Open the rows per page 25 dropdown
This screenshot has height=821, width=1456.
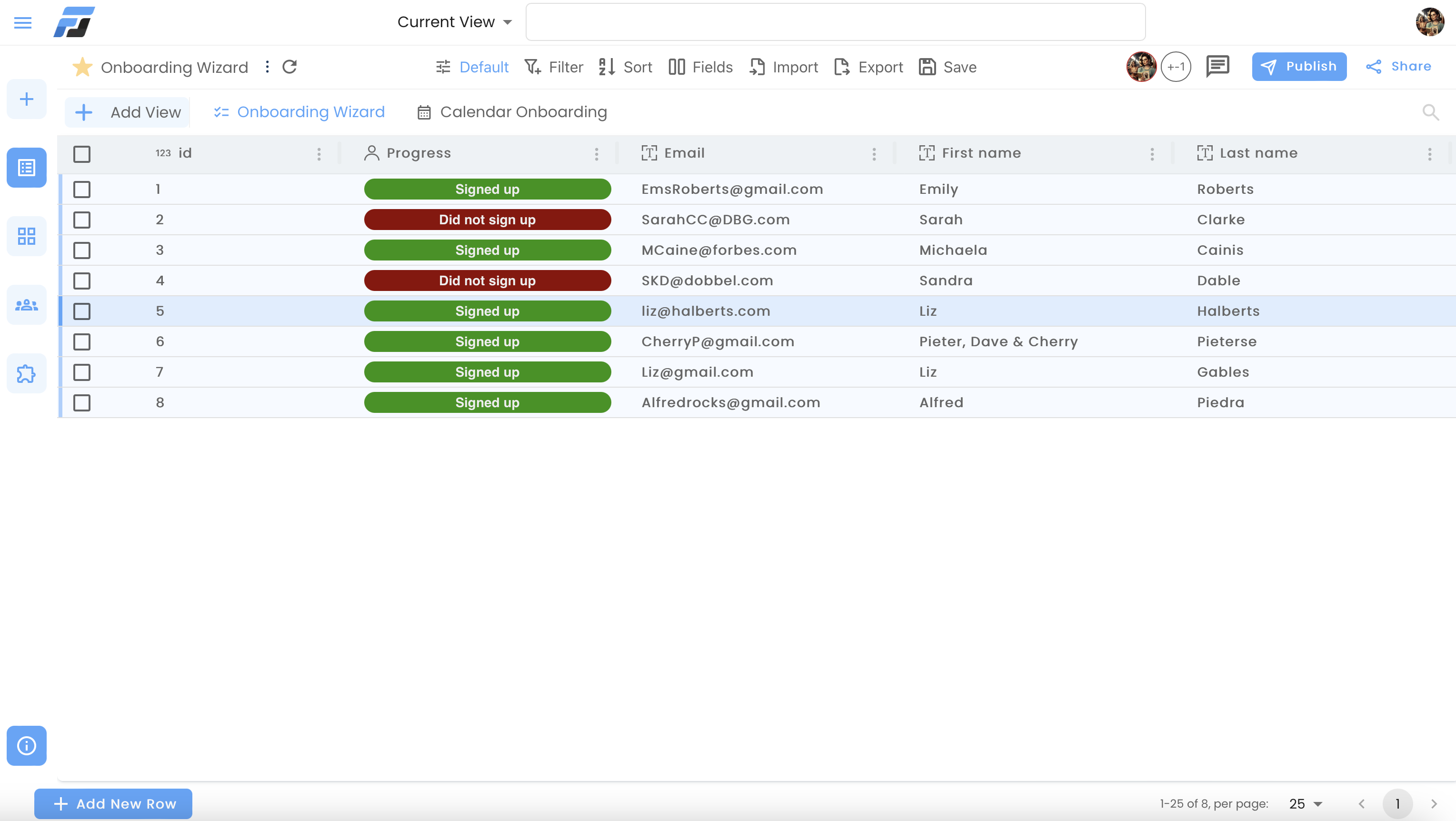click(1306, 803)
